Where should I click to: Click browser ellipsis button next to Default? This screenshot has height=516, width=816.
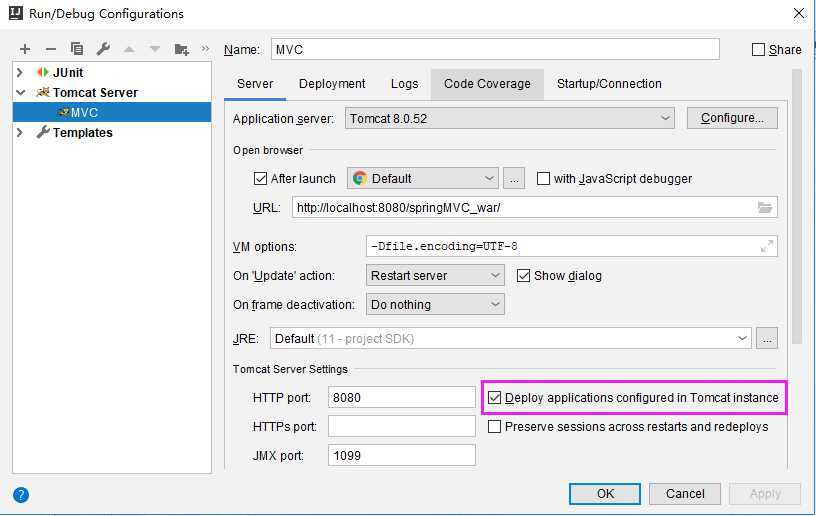(514, 178)
